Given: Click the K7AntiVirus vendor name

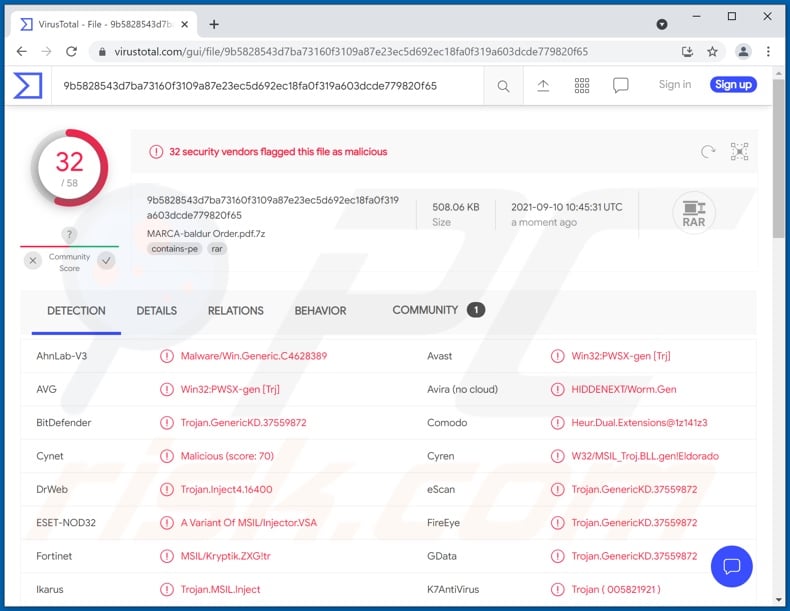Looking at the screenshot, I should [x=453, y=589].
